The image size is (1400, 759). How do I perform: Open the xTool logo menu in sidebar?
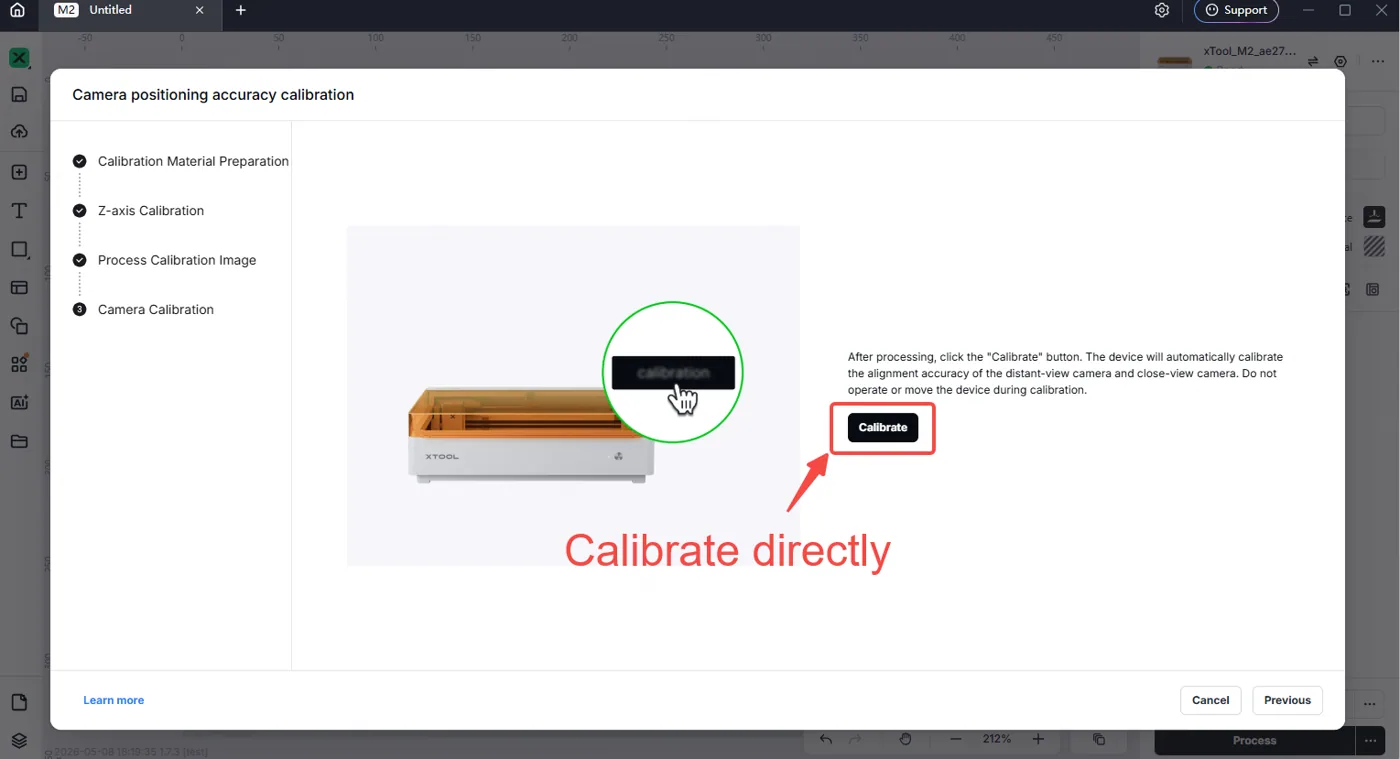pyautogui.click(x=19, y=58)
